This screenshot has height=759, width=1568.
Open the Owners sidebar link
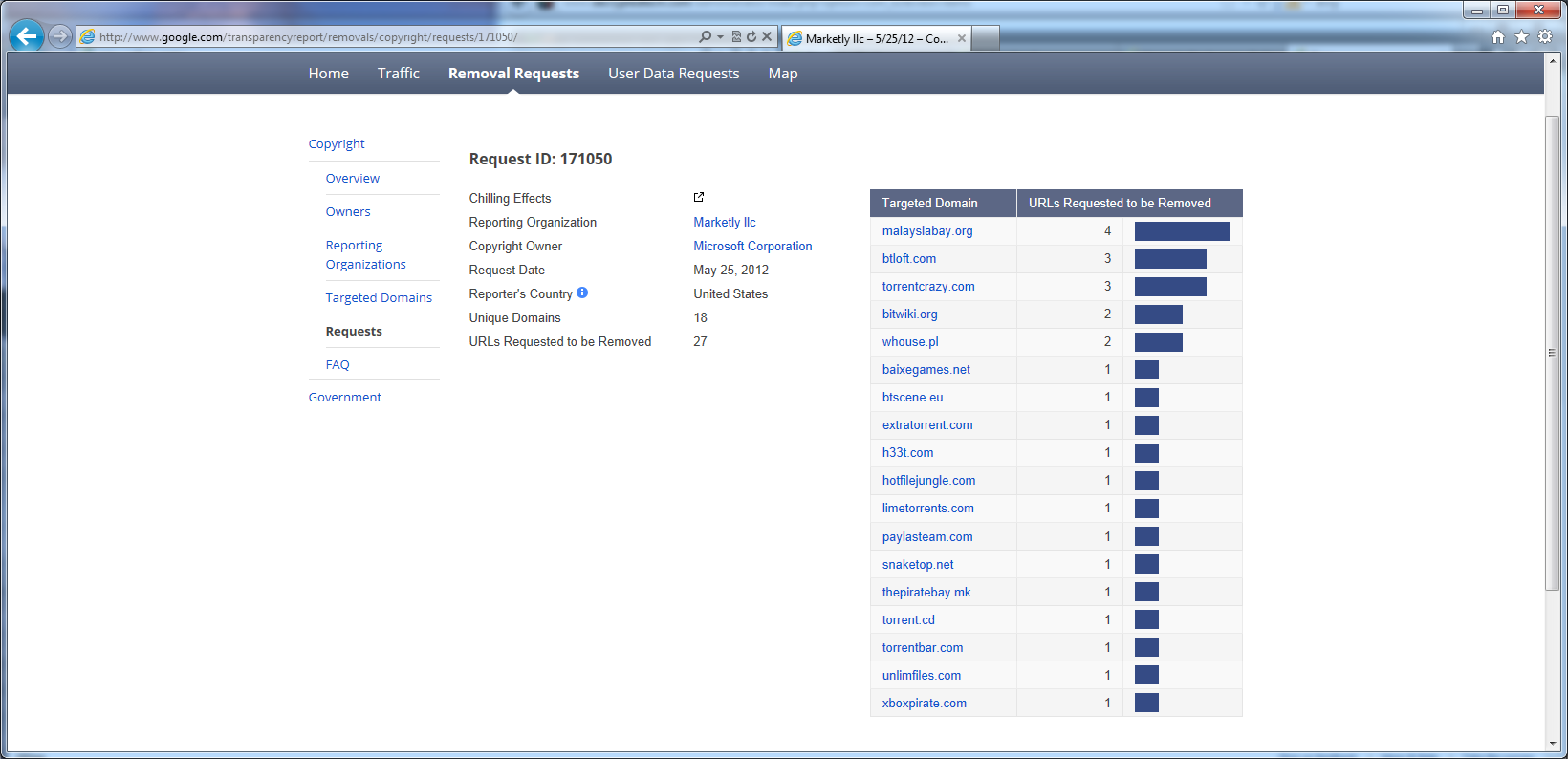click(x=348, y=211)
